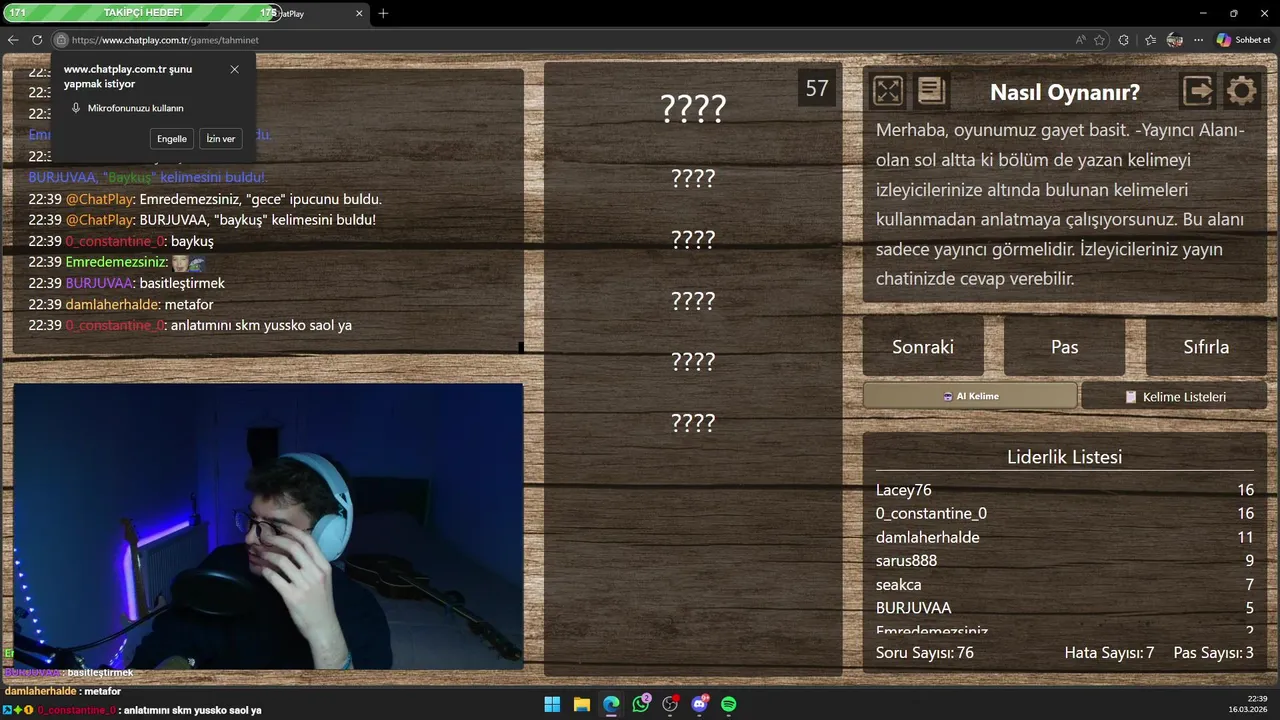Click Hata Sayısı: 7 counter

click(1109, 653)
